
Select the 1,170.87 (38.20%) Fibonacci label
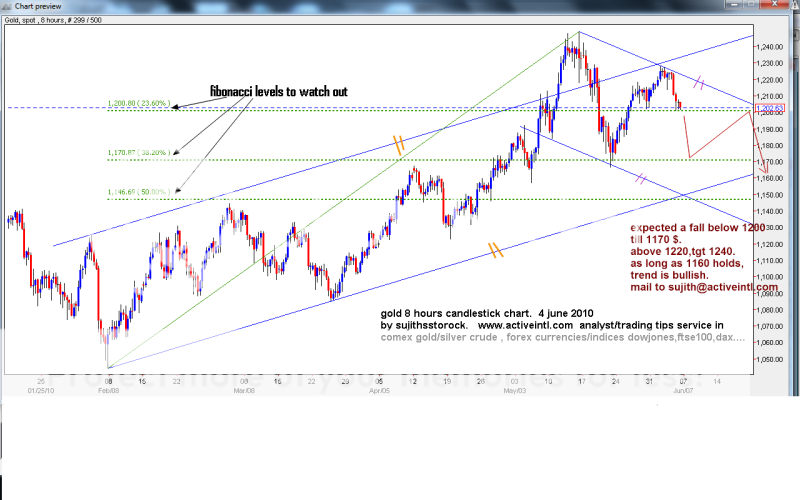139,153
